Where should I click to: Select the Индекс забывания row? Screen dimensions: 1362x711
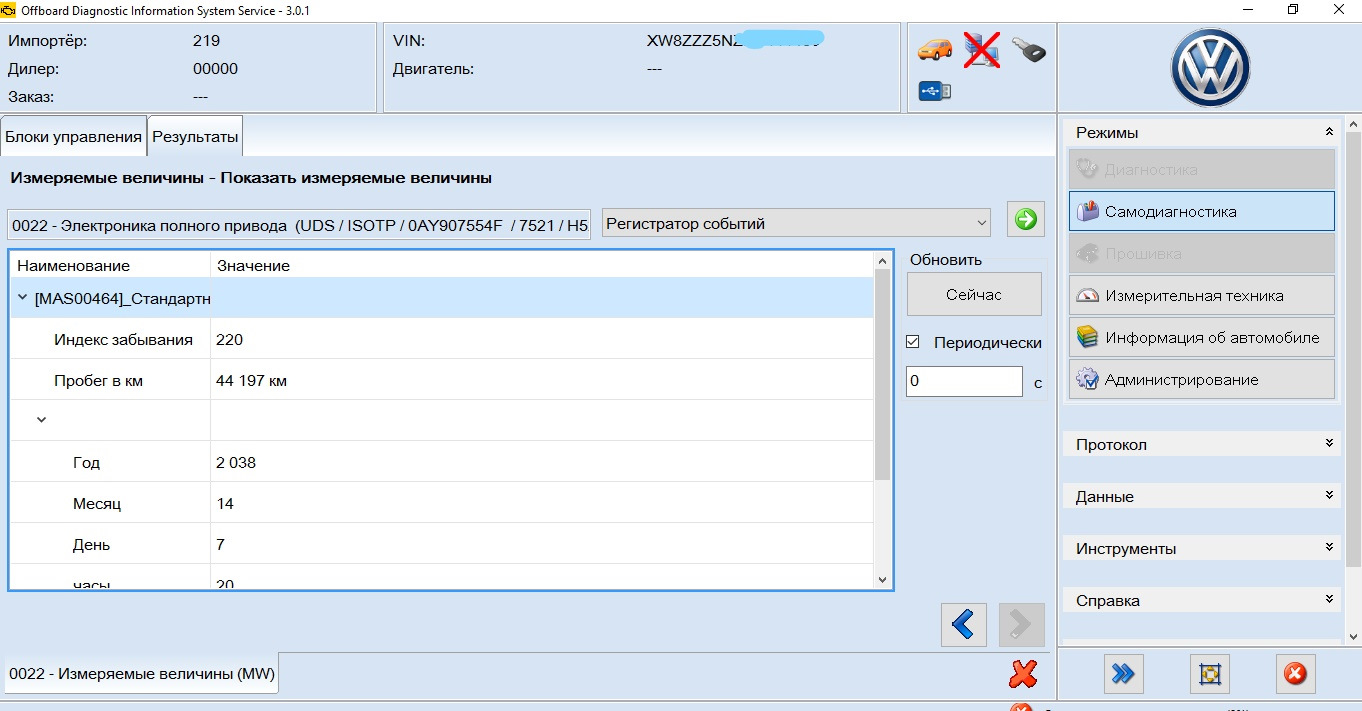[x=441, y=339]
